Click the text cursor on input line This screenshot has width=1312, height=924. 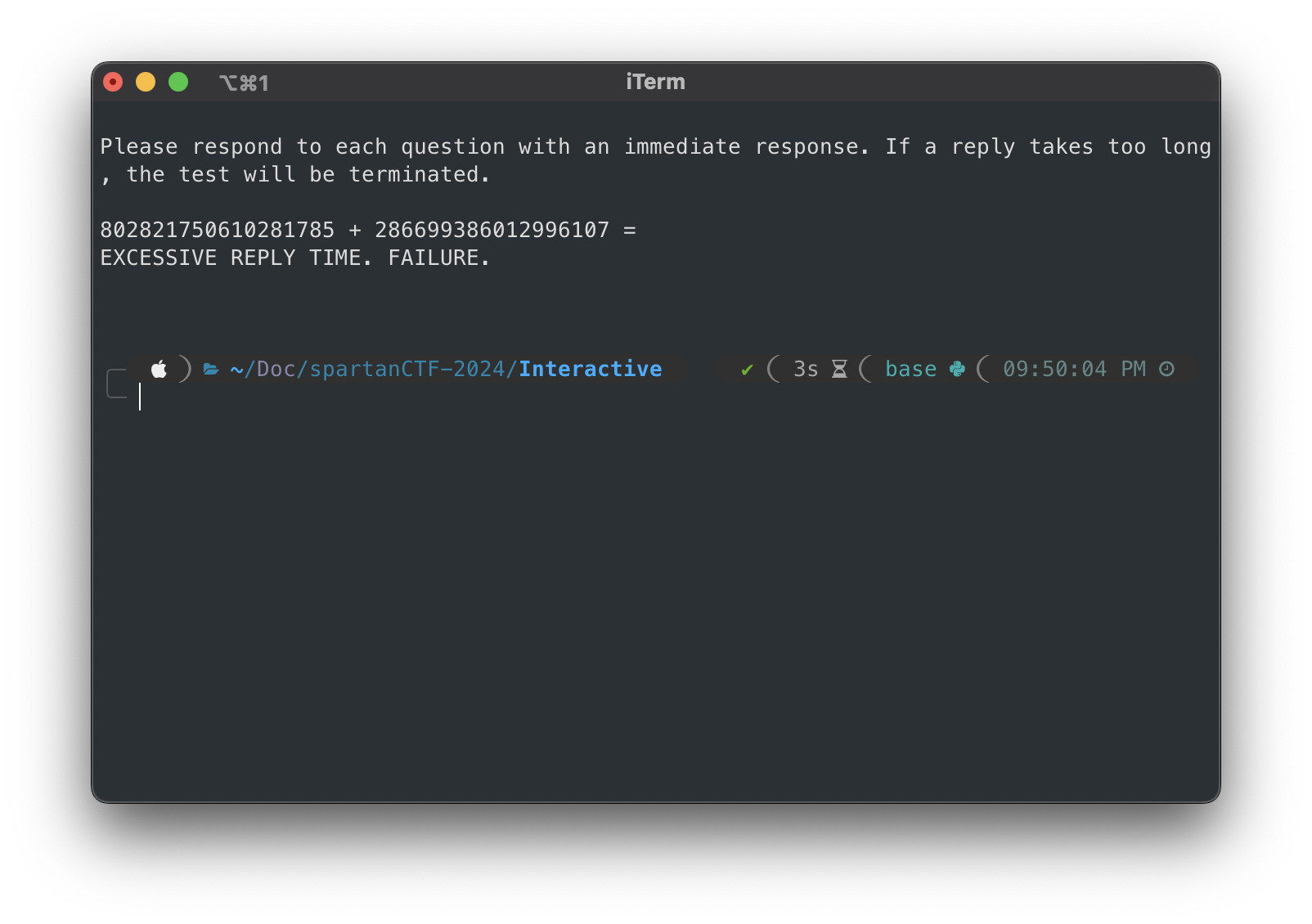(x=140, y=397)
